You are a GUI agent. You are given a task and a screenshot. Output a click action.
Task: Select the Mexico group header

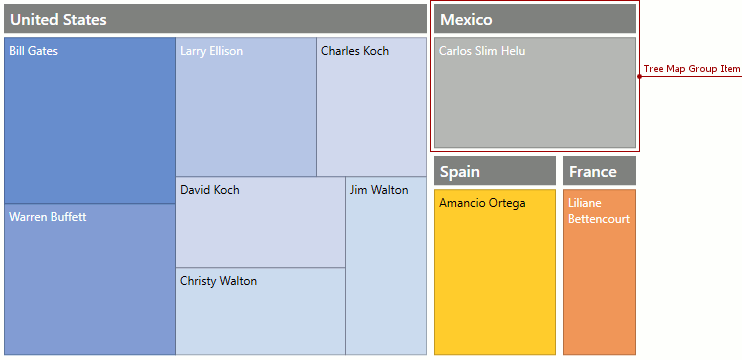click(535, 19)
